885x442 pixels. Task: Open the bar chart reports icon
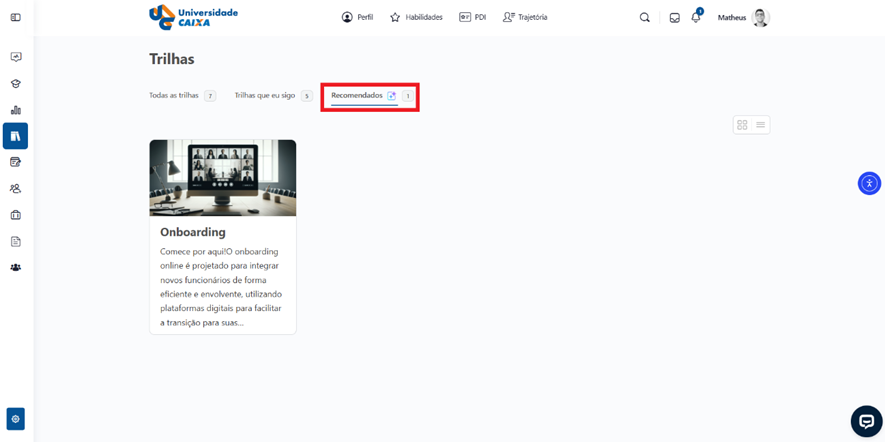tap(15, 110)
